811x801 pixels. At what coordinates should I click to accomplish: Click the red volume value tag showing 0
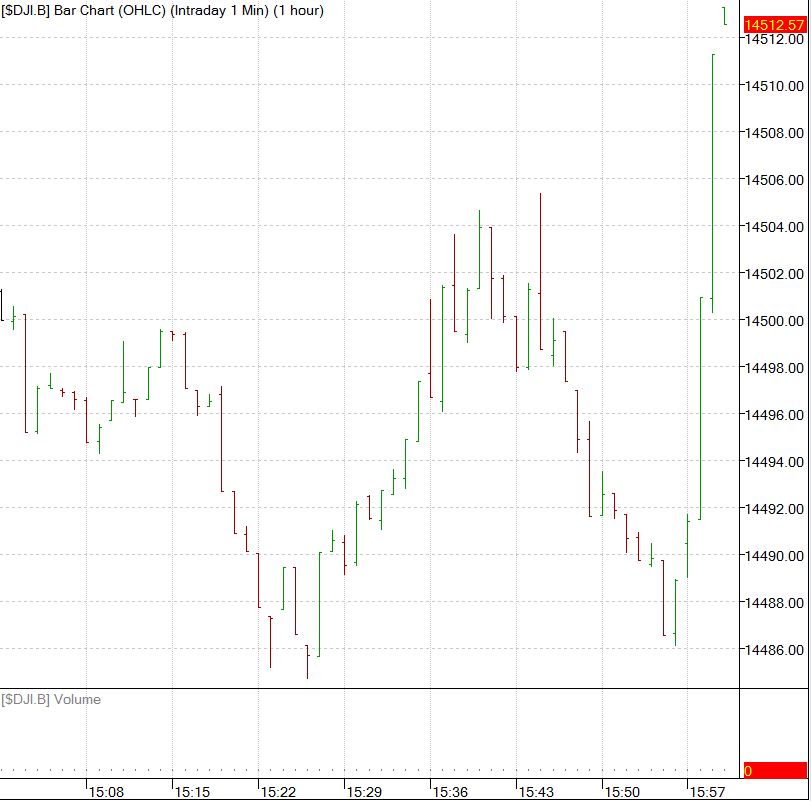(x=775, y=771)
